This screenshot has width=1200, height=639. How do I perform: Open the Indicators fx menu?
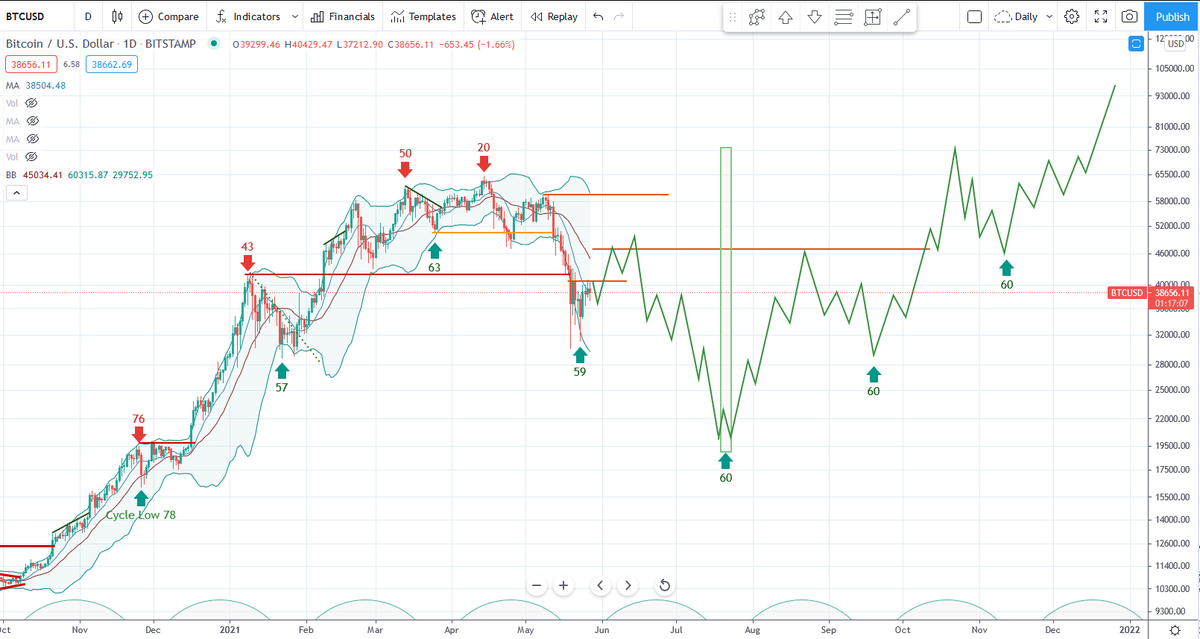click(222, 17)
